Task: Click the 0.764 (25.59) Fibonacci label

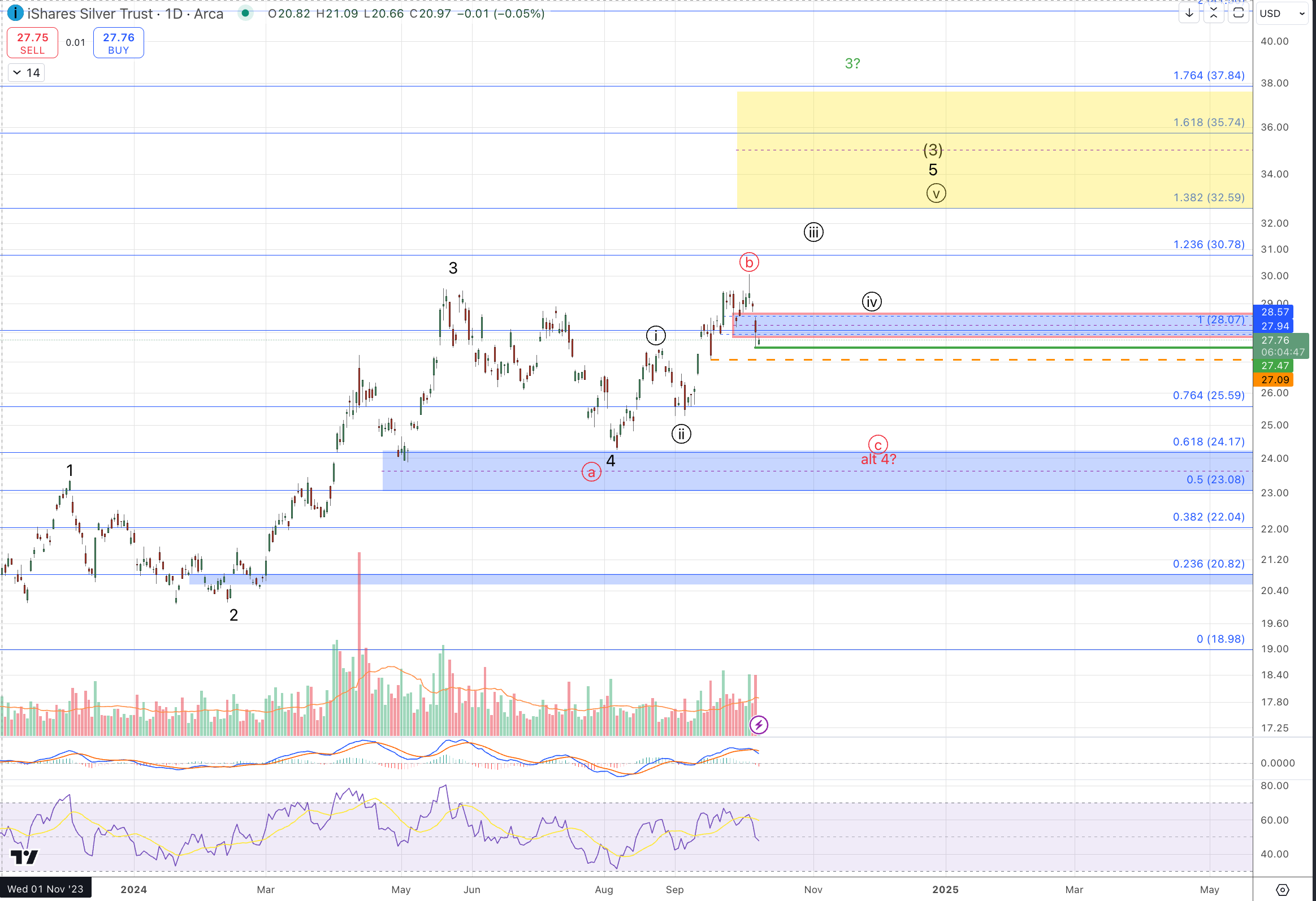Action: 1209,395
